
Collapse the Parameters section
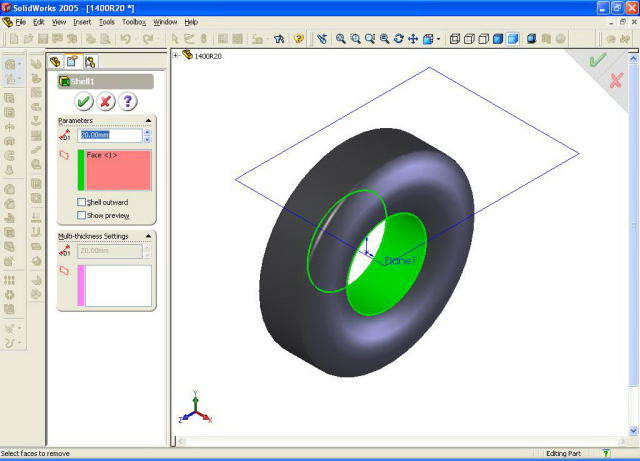[148, 121]
